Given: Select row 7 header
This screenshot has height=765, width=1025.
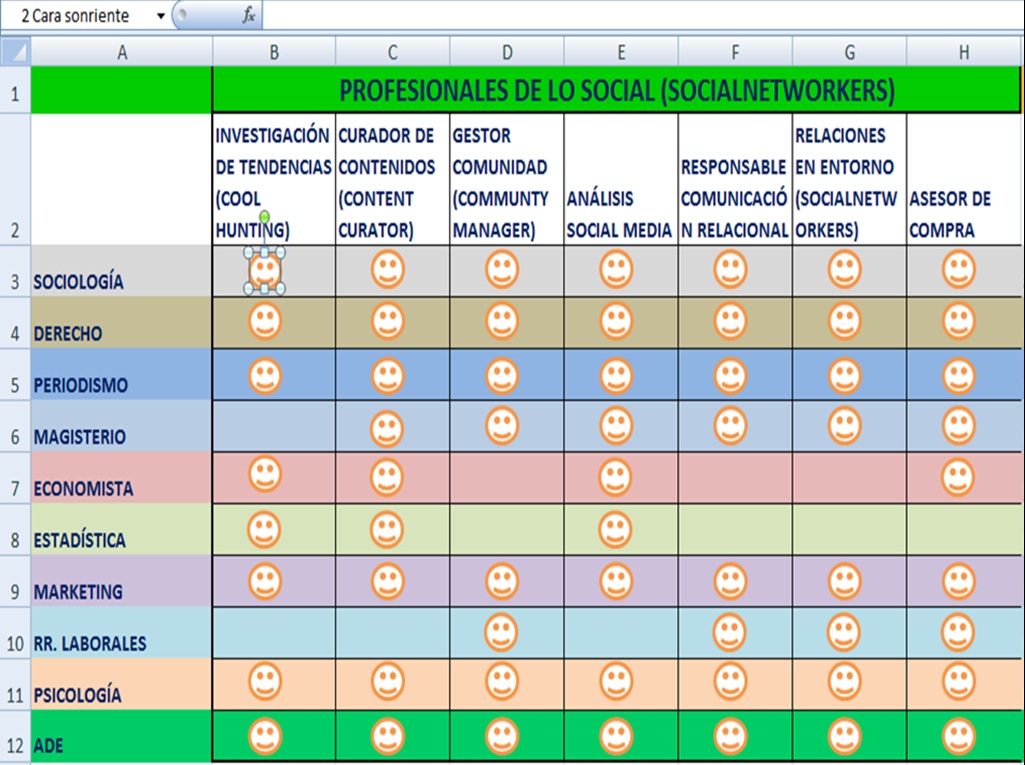Looking at the screenshot, I should pyautogui.click(x=15, y=478).
